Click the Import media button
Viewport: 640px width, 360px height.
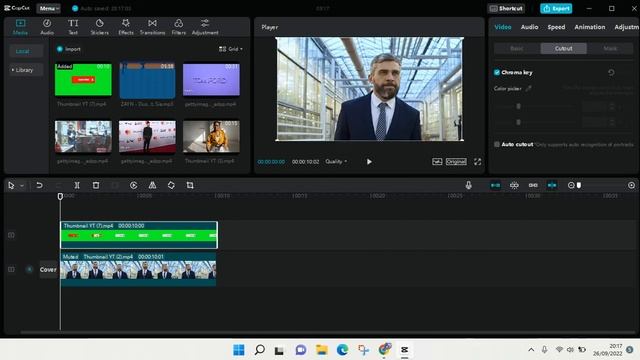point(69,49)
